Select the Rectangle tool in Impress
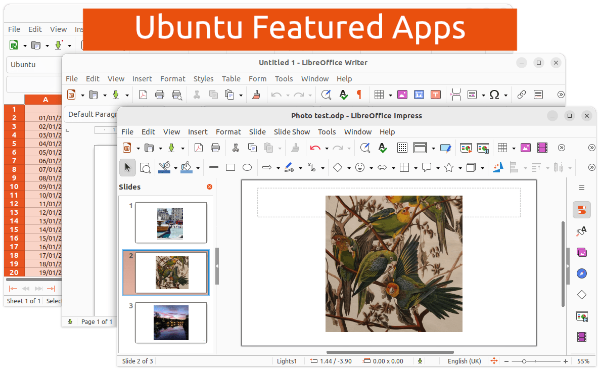 pyautogui.click(x=230, y=168)
